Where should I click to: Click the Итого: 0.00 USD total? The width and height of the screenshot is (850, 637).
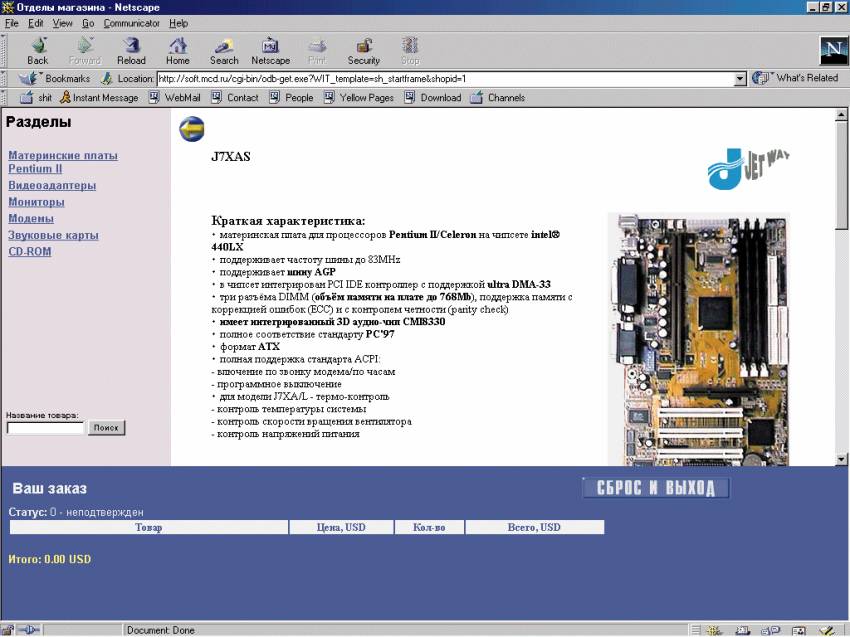[50, 559]
